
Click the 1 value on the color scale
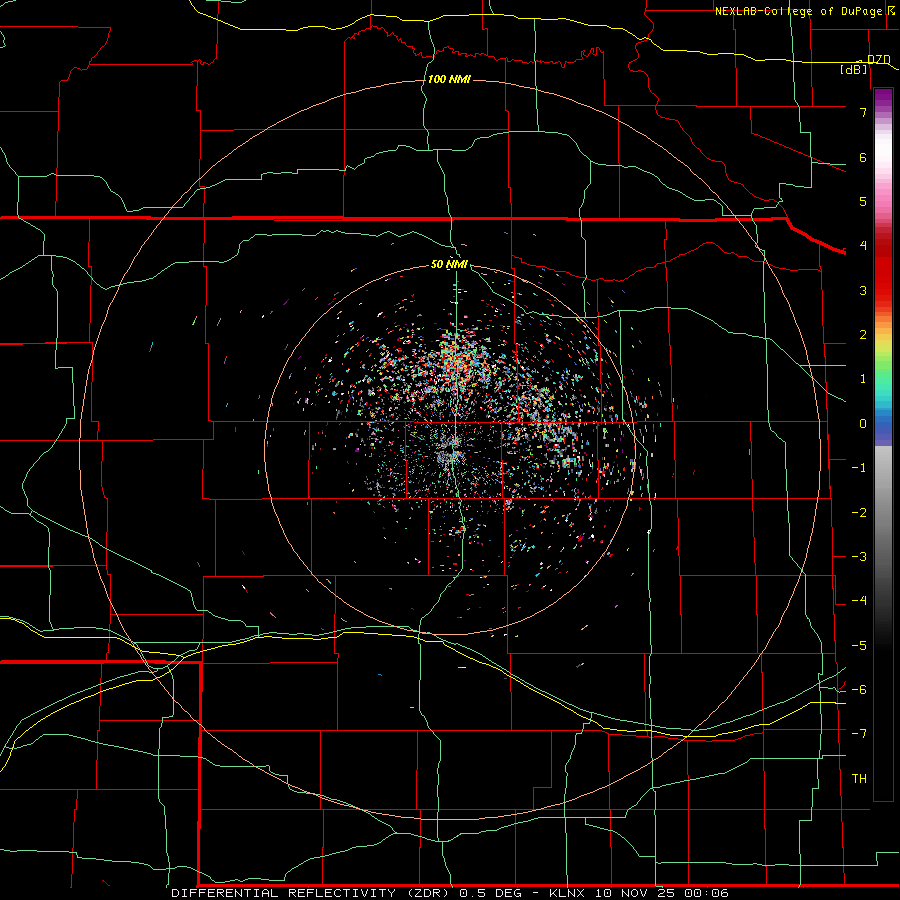pyautogui.click(x=863, y=379)
